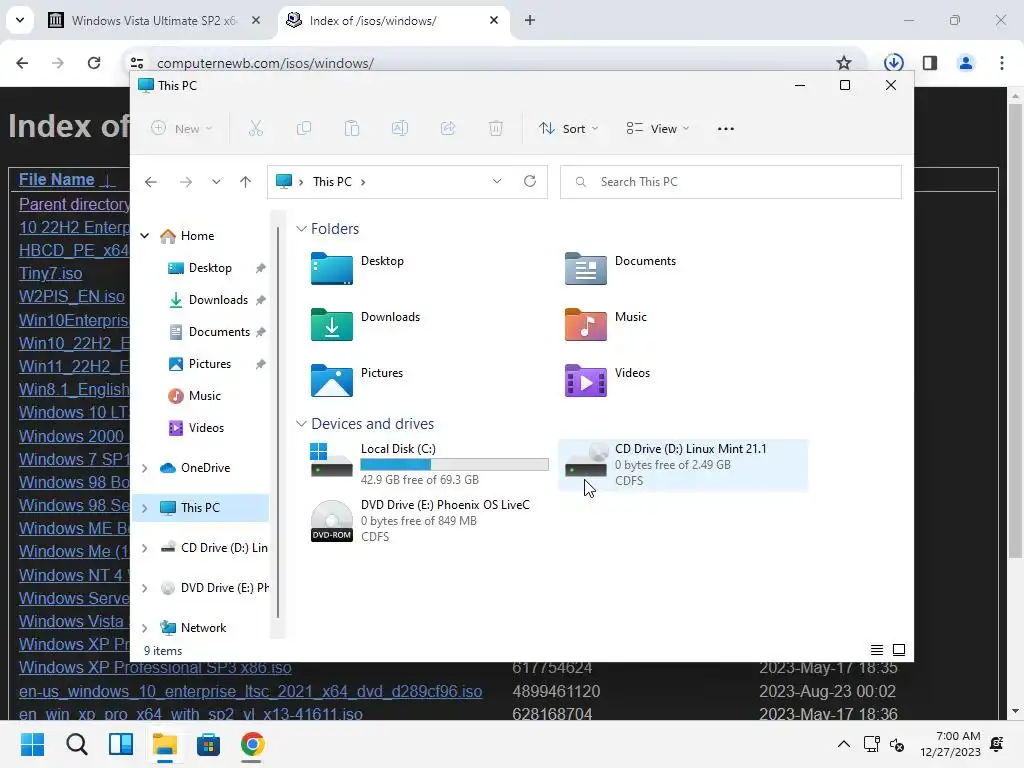This screenshot has width=1024, height=768.
Task: Click the Paste clipboard icon in toolbar
Action: pos(352,129)
